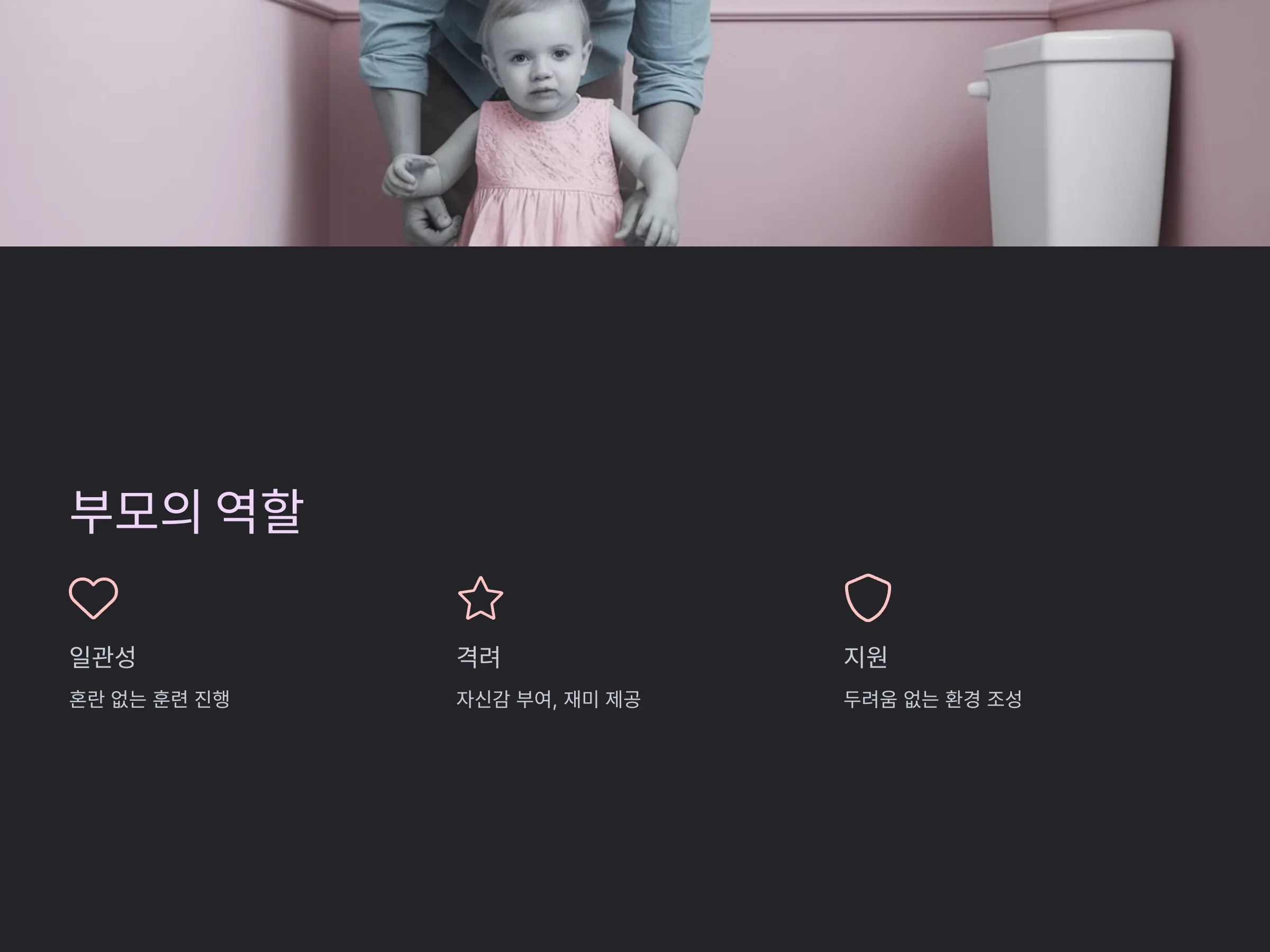Image resolution: width=1270 pixels, height=952 pixels.
Task: Select the 지원 title
Action: [866, 657]
